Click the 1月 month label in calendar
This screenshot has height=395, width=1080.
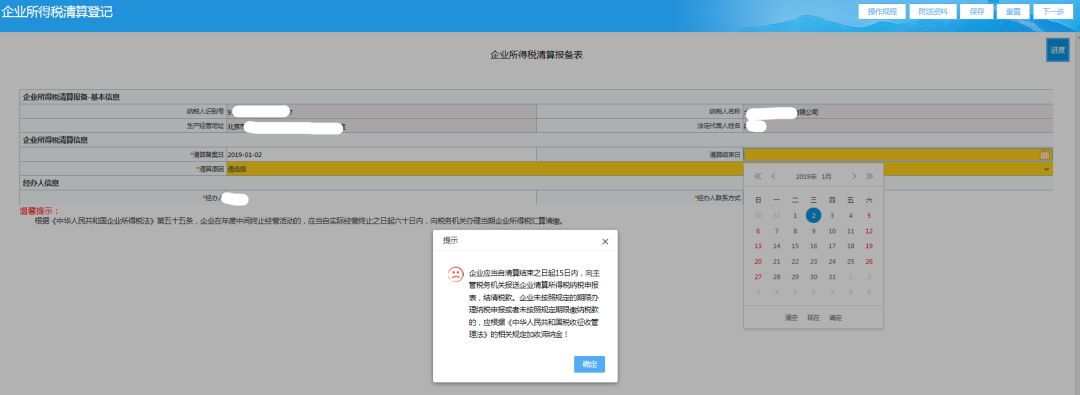click(827, 176)
